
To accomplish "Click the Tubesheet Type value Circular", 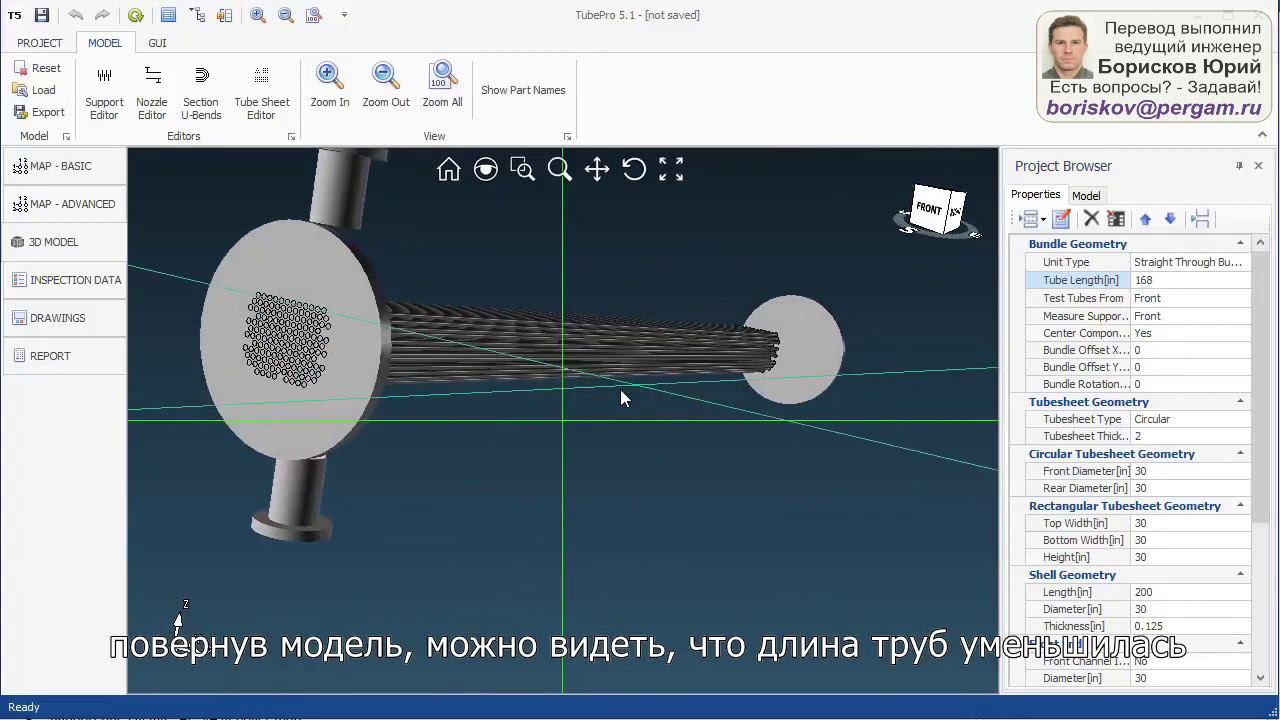I will pos(1190,419).
